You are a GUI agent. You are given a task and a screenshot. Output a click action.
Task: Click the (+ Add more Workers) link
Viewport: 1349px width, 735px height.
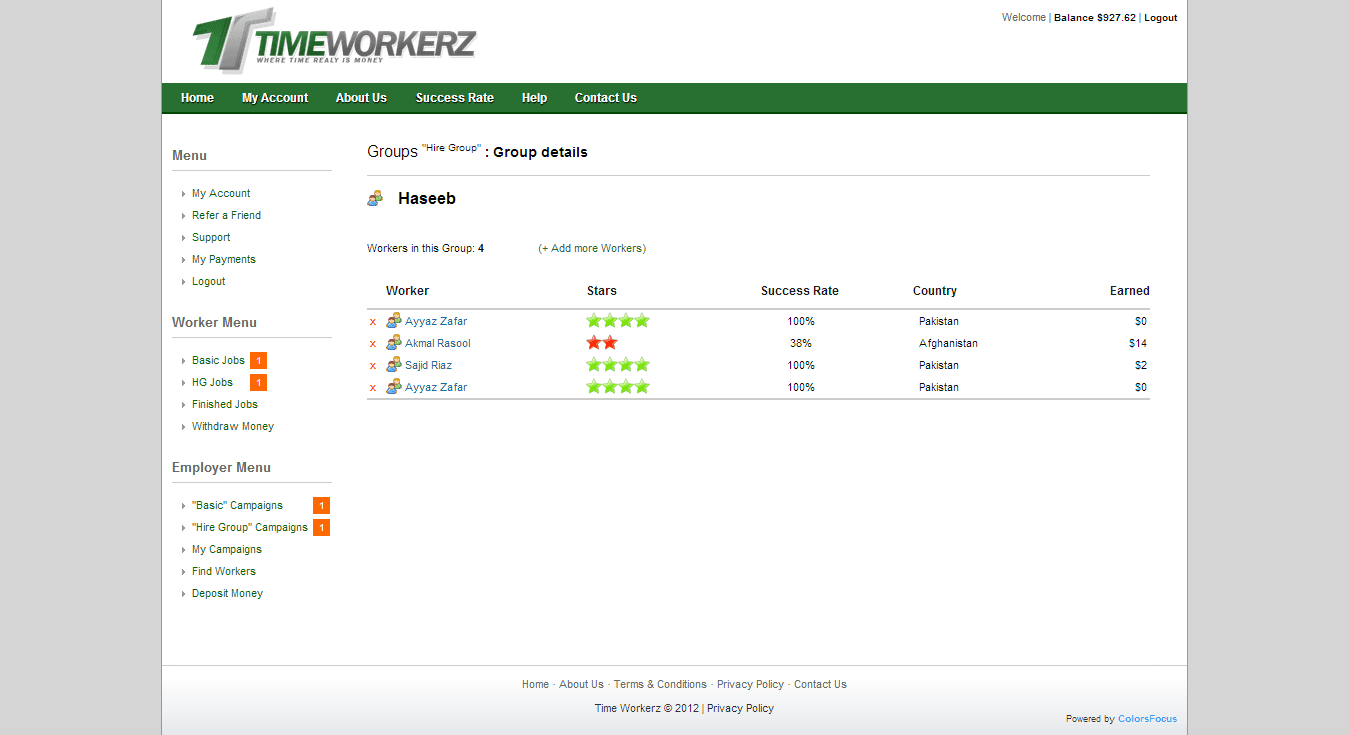tap(592, 249)
